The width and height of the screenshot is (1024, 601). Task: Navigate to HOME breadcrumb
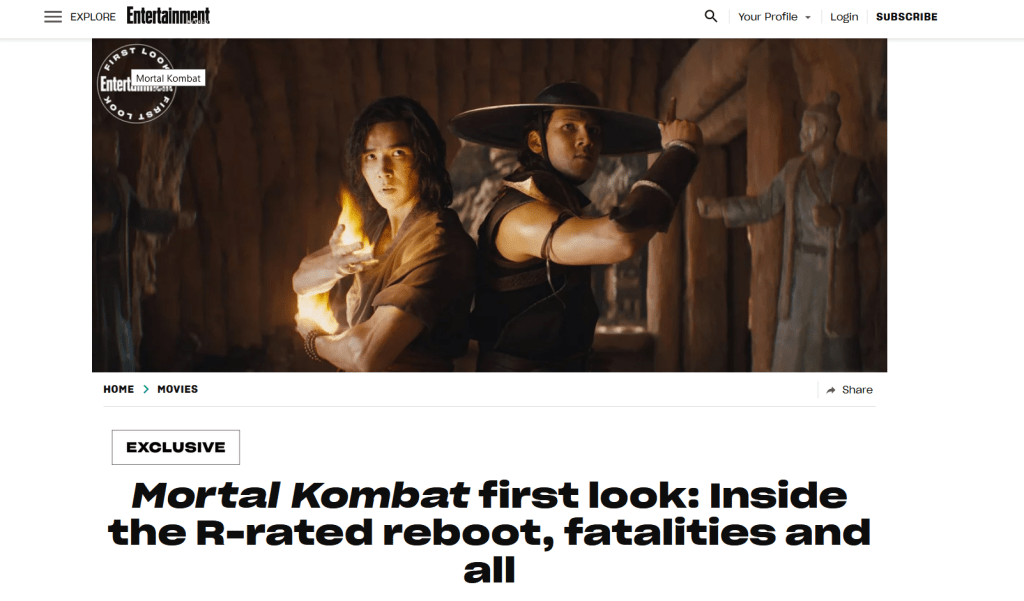tap(118, 389)
